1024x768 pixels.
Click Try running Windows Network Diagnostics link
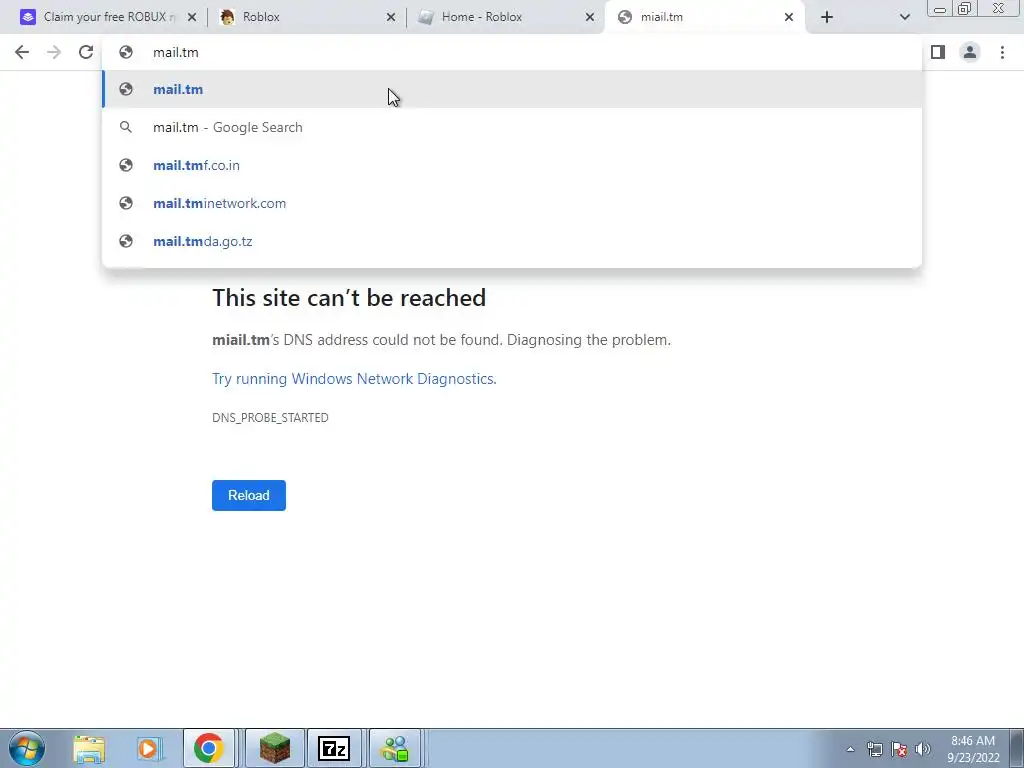coord(354,379)
